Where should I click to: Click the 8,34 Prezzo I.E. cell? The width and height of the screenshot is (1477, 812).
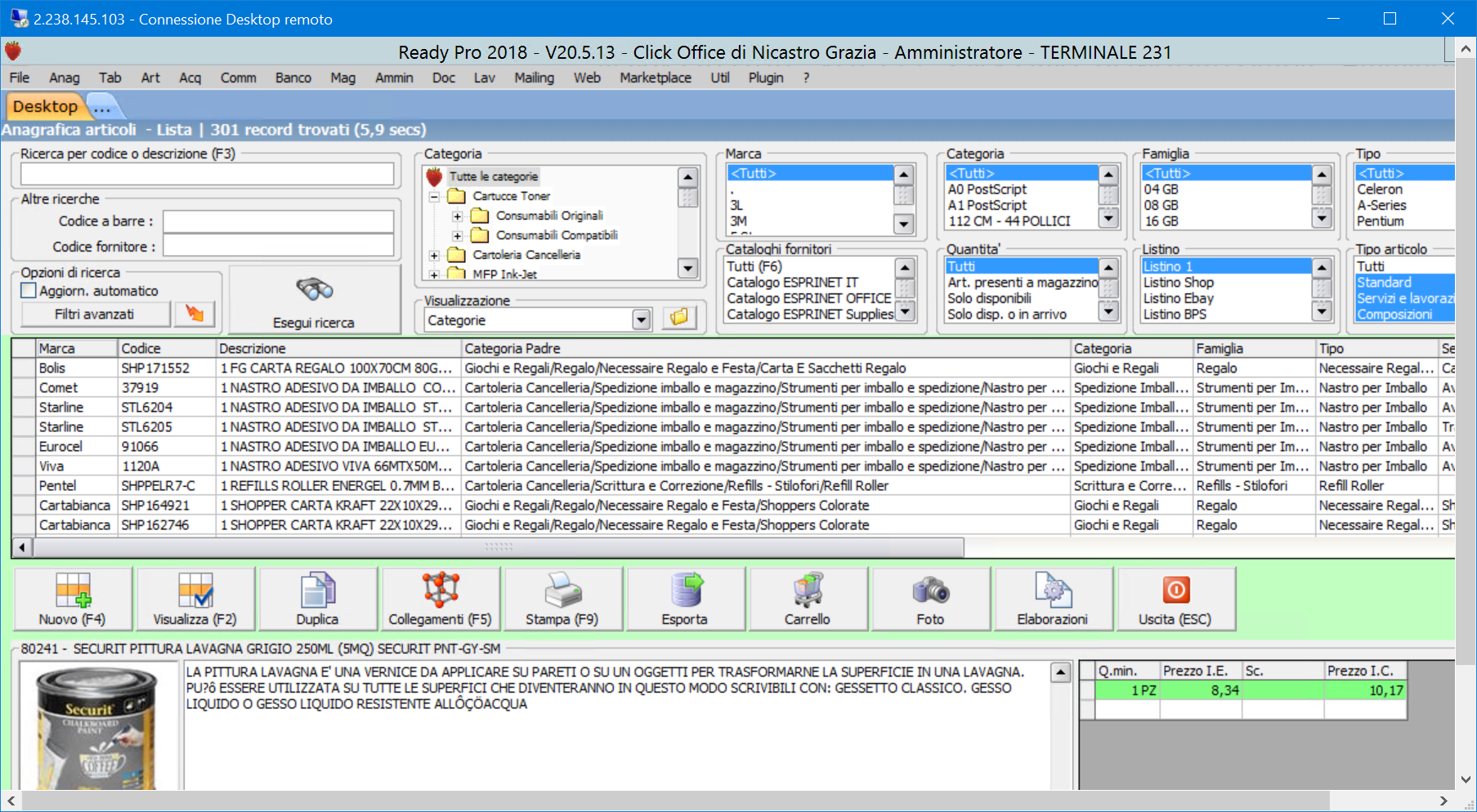point(1200,690)
